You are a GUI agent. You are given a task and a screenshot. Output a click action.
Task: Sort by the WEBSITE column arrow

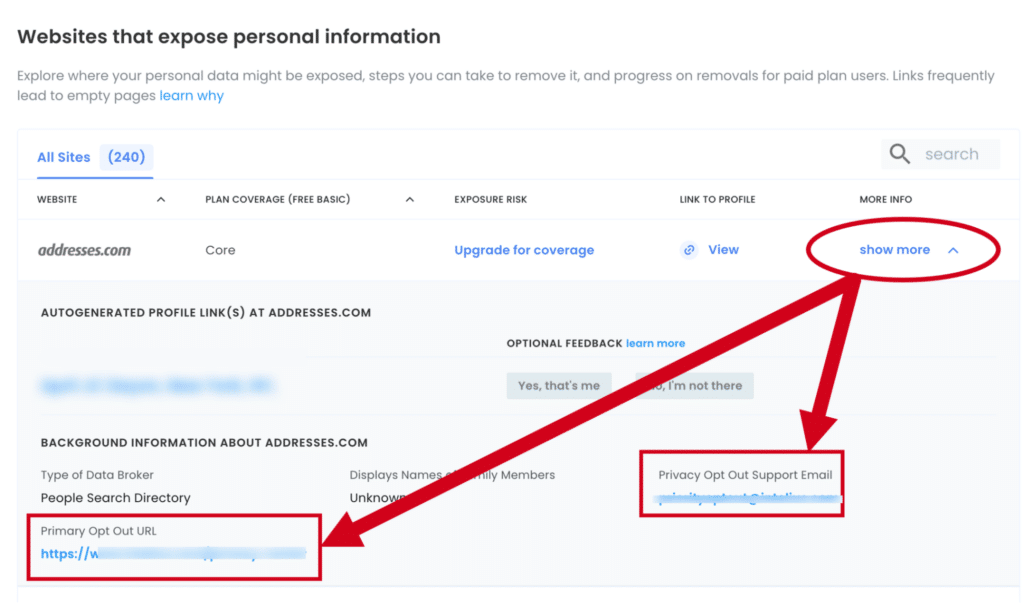click(161, 199)
